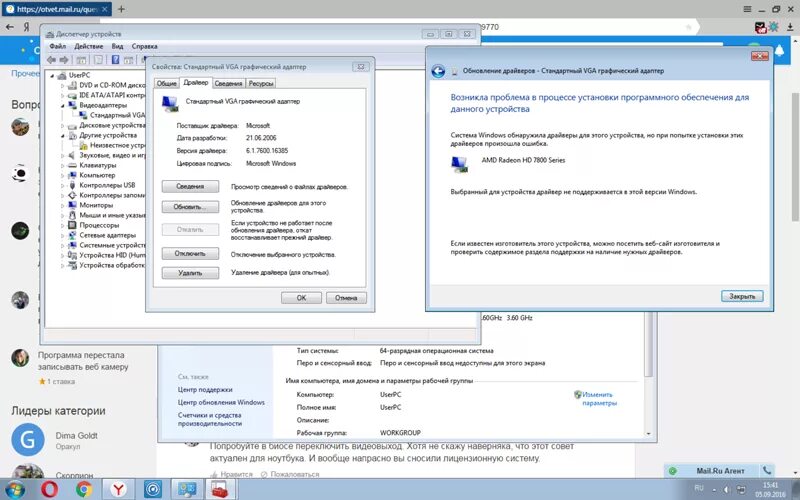800x500 pixels.
Task: Launch Google Chrome from the taskbar
Action: [84, 489]
